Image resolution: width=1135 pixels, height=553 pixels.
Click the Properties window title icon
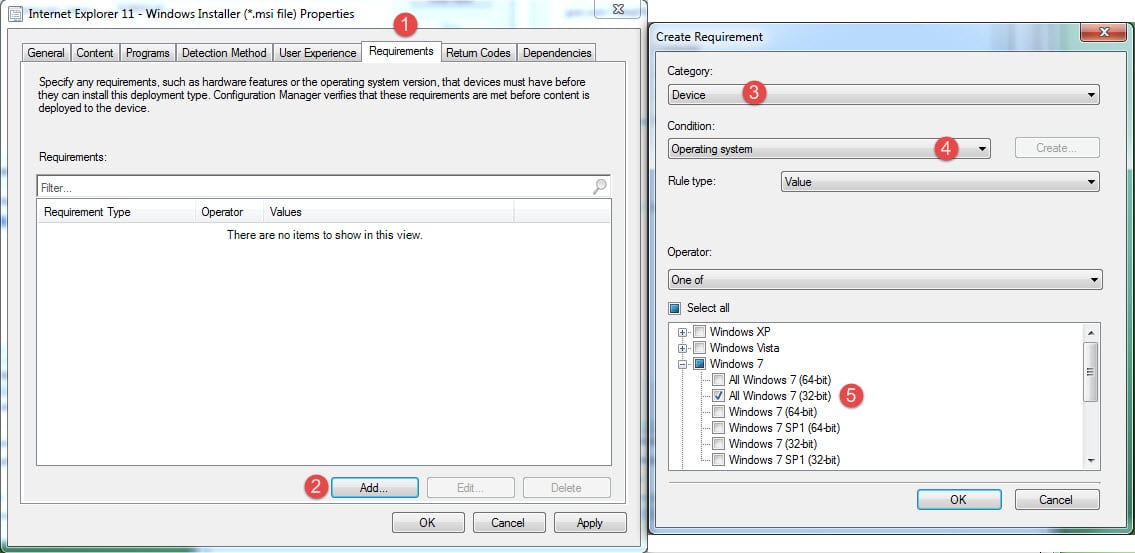click(x=14, y=13)
